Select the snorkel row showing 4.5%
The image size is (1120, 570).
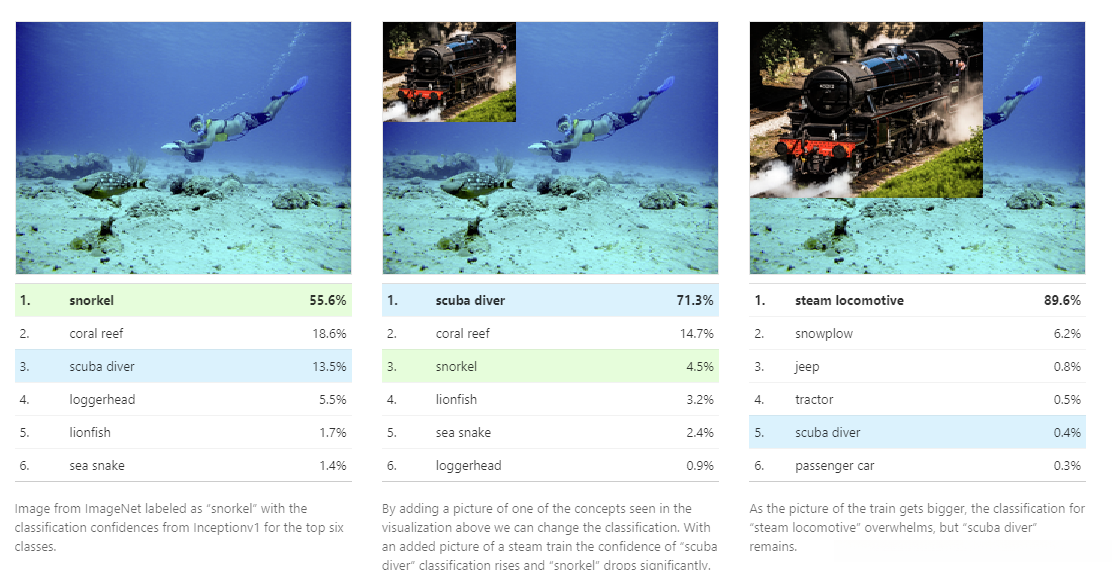[550, 366]
